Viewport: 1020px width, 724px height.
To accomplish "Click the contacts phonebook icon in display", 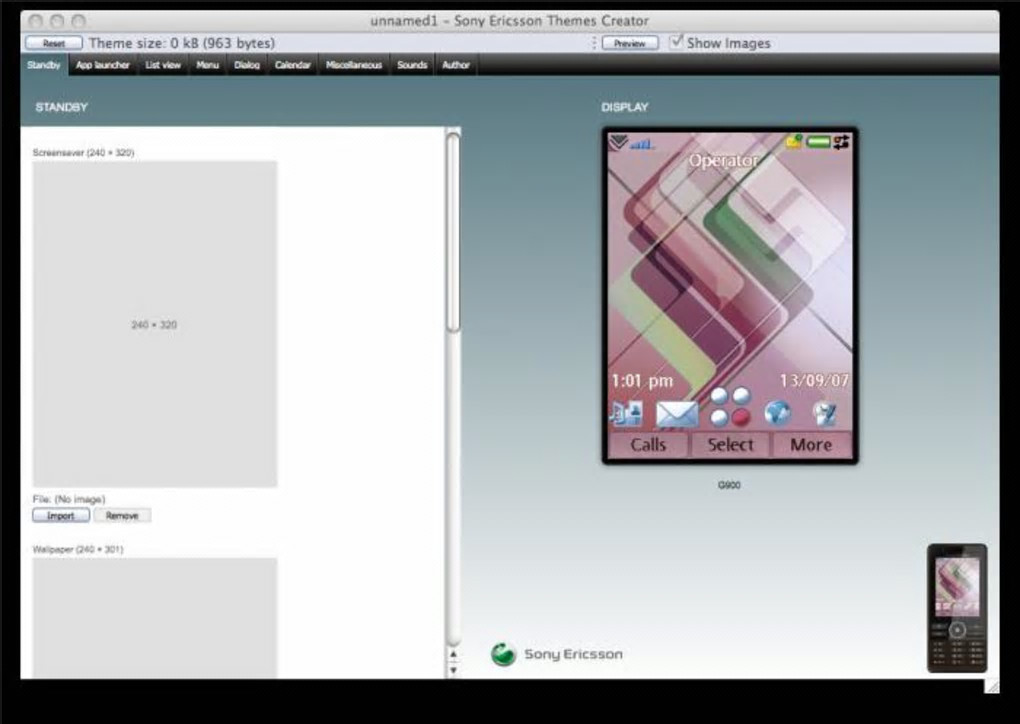I will 626,414.
